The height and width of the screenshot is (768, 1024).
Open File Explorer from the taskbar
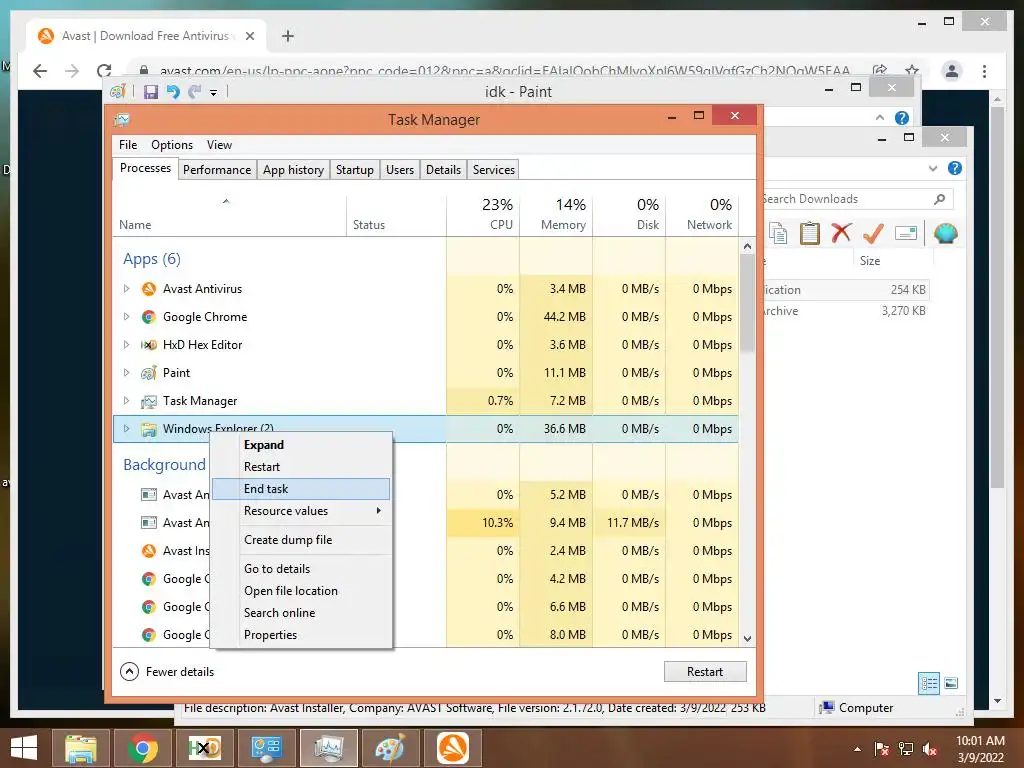click(x=80, y=748)
